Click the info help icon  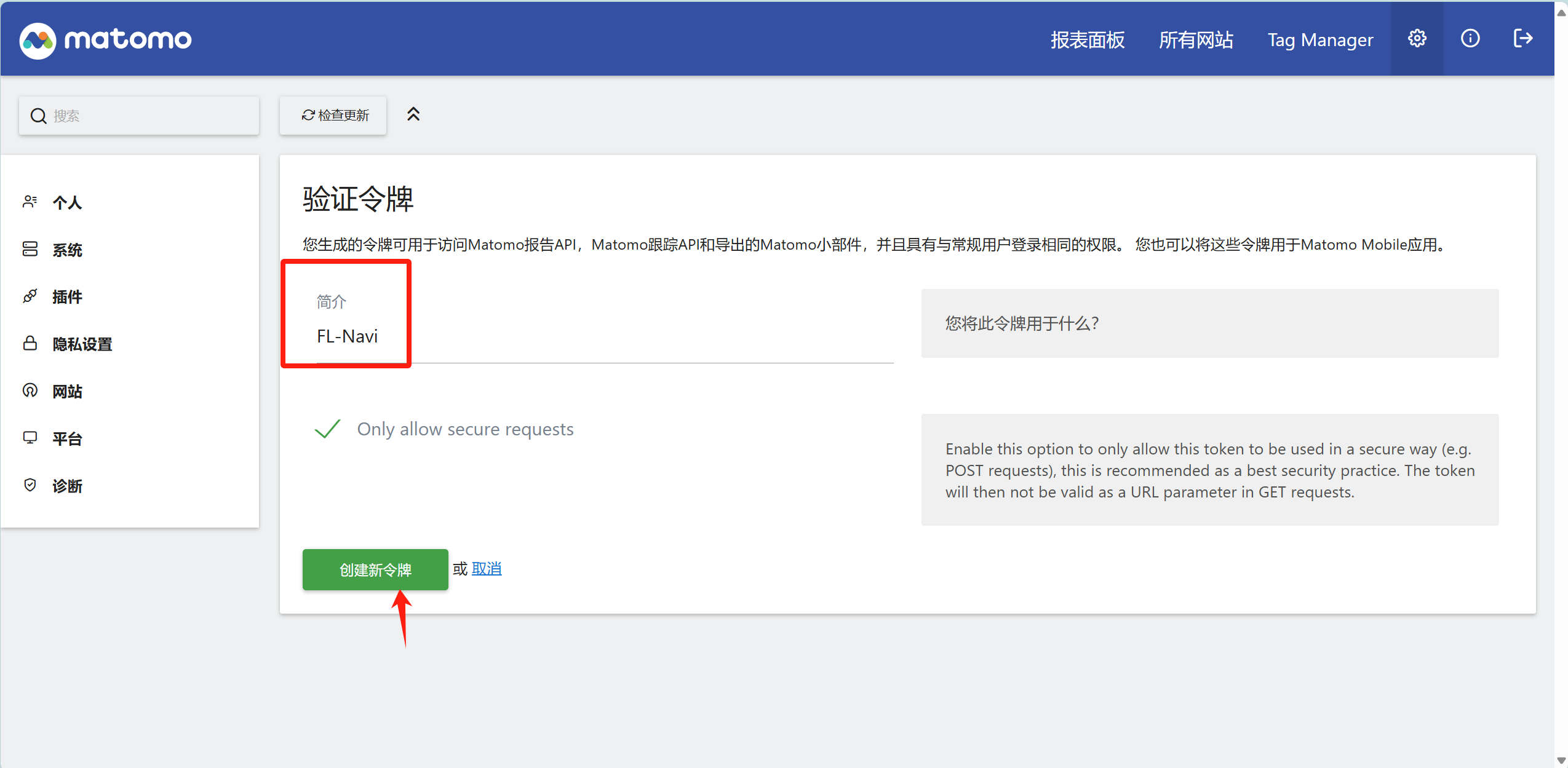click(x=1470, y=39)
